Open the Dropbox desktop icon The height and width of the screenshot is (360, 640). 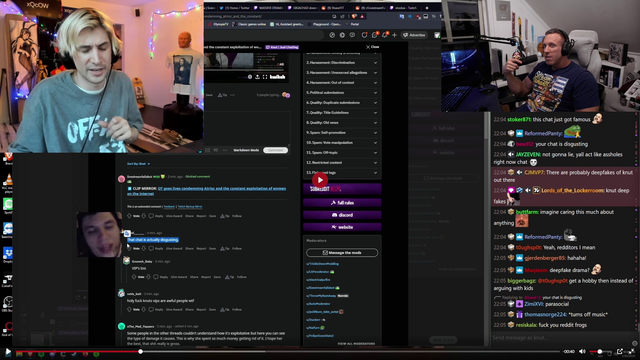point(7,254)
